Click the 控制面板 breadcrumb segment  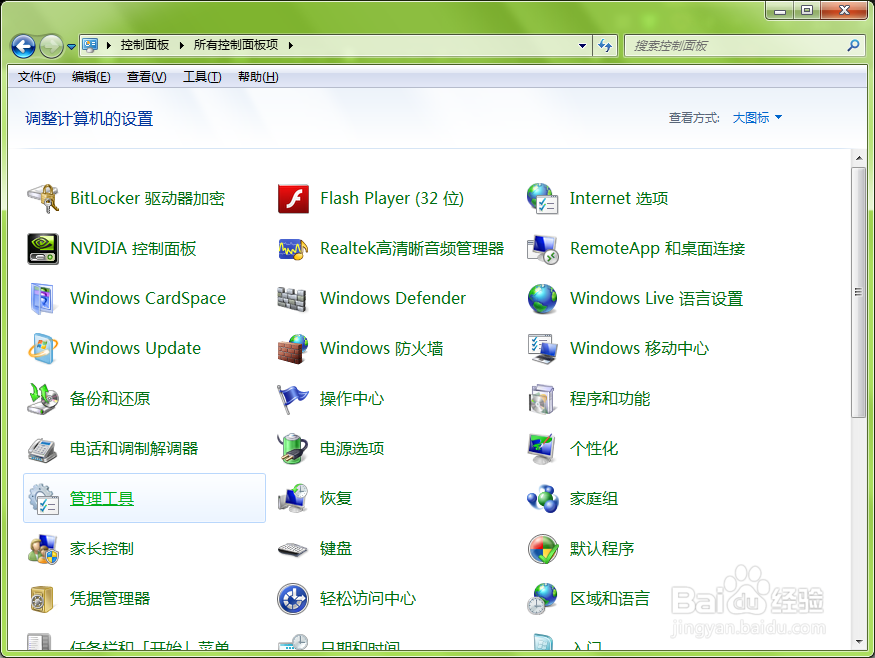click(145, 45)
